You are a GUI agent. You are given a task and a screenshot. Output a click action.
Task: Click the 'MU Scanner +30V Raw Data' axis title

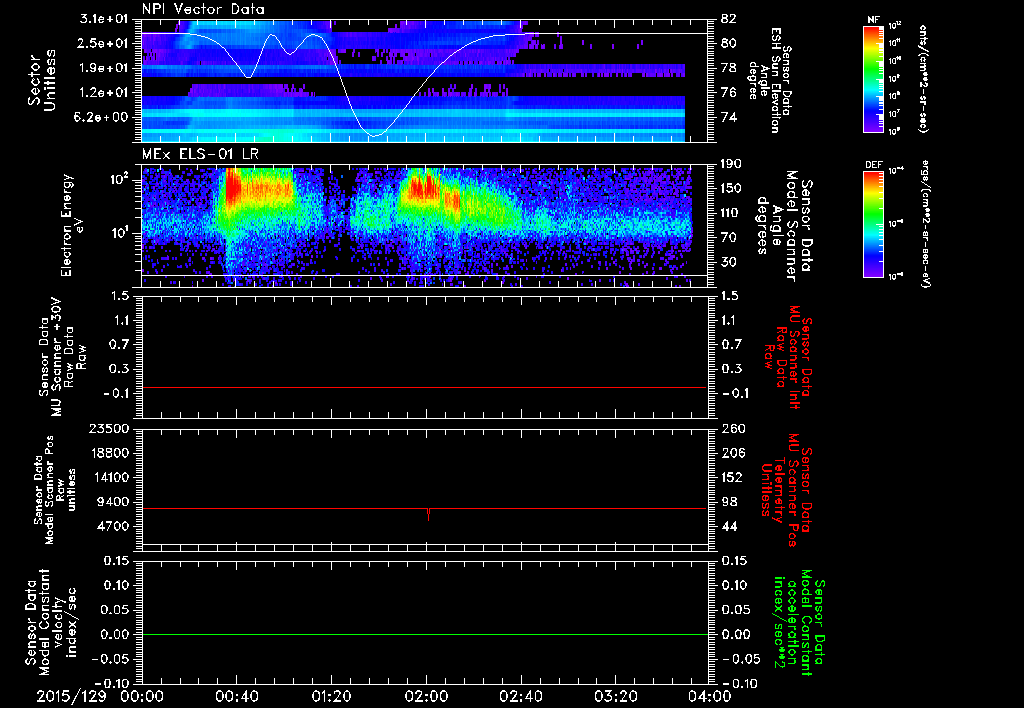(62, 357)
